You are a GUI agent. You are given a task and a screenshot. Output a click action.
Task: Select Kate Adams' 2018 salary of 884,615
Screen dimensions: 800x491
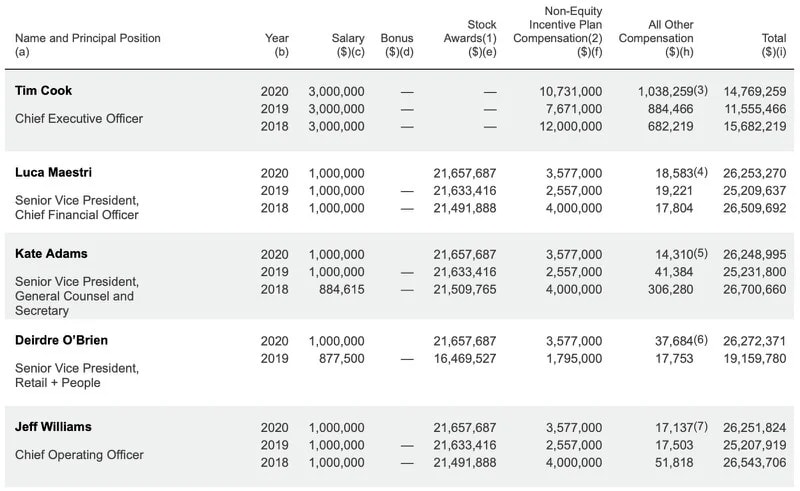point(341,290)
